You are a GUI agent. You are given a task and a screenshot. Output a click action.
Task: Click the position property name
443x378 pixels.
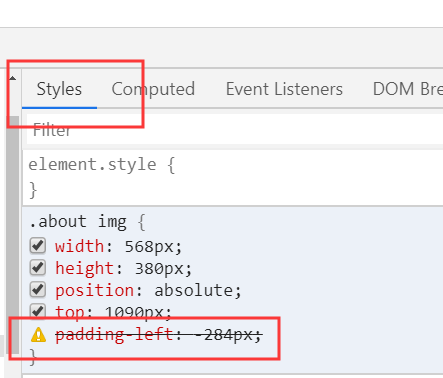pos(94,290)
